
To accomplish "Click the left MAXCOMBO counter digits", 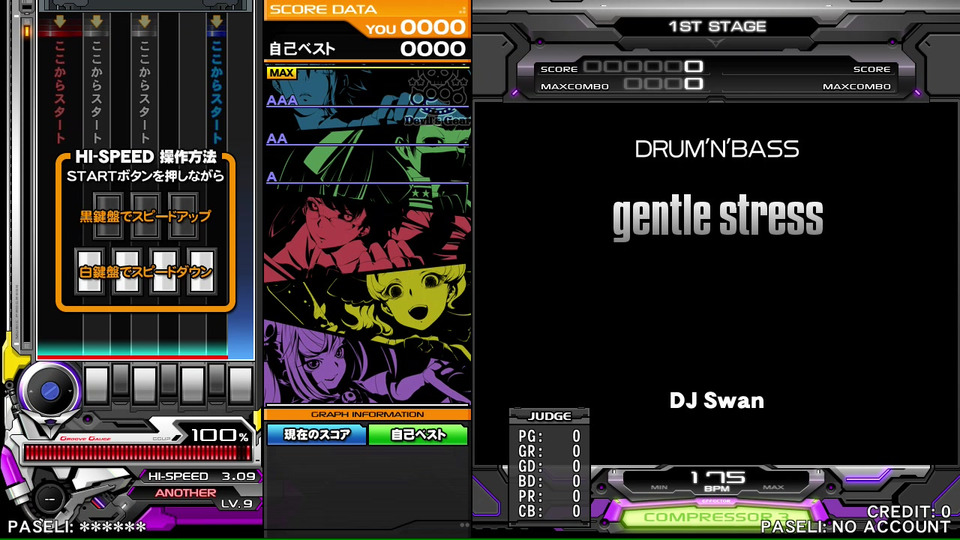I will [x=664, y=83].
